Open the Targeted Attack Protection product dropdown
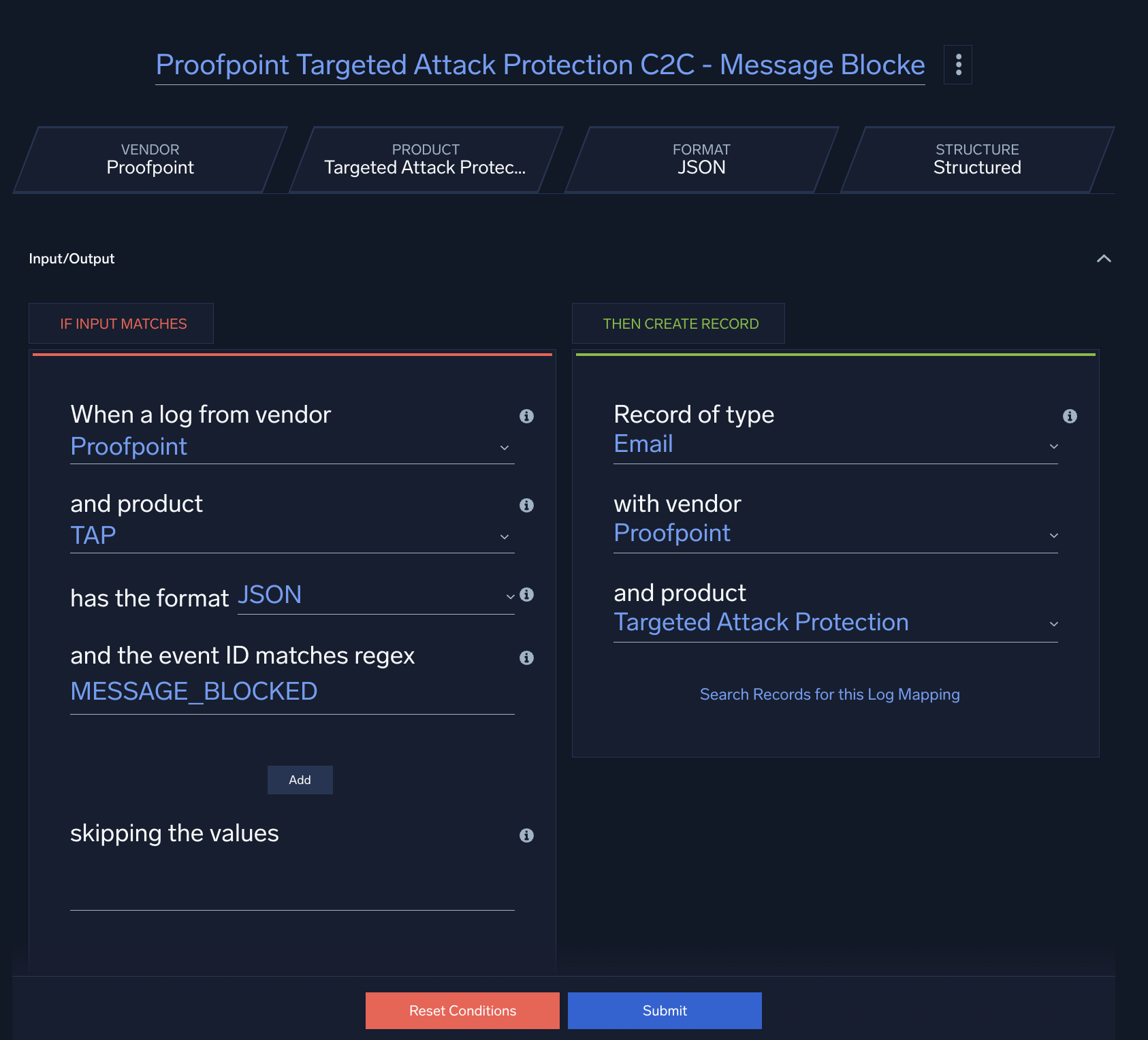Screen dimensions: 1148x1040 (x=835, y=623)
